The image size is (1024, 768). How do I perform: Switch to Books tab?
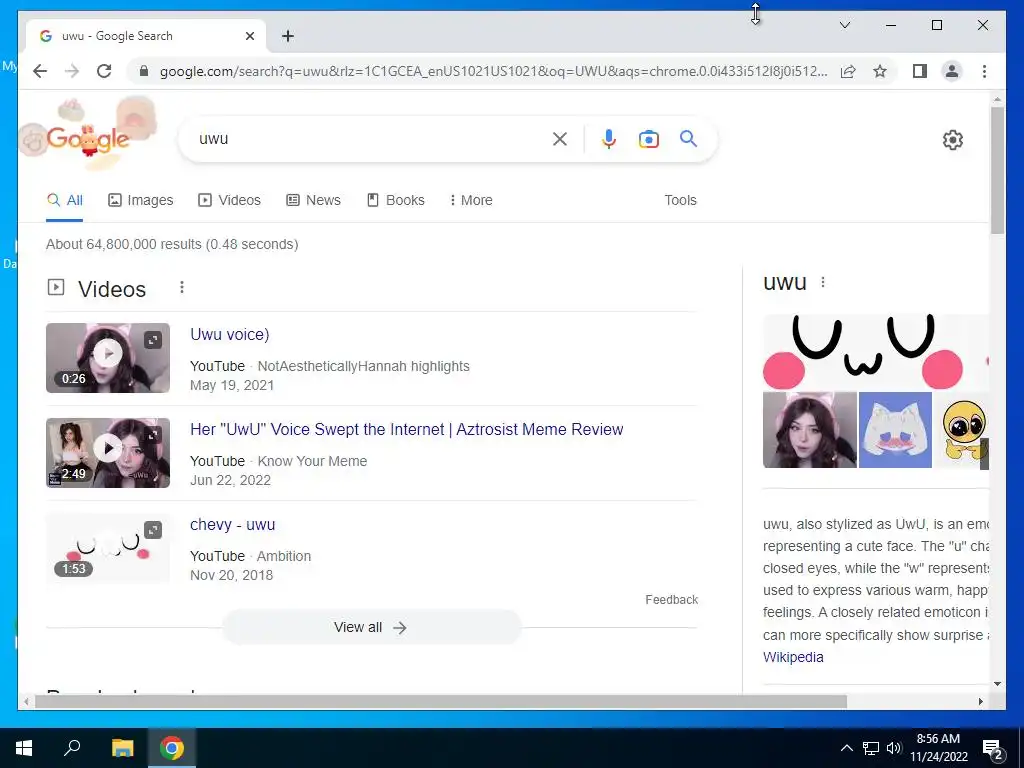396,200
